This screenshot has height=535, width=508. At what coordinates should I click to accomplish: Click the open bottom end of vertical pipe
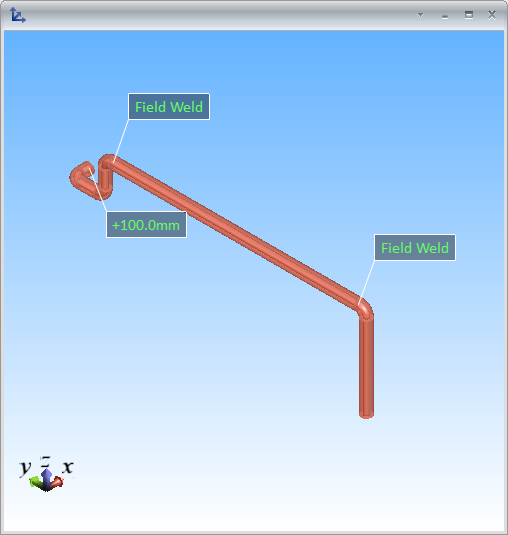pyautogui.click(x=366, y=415)
